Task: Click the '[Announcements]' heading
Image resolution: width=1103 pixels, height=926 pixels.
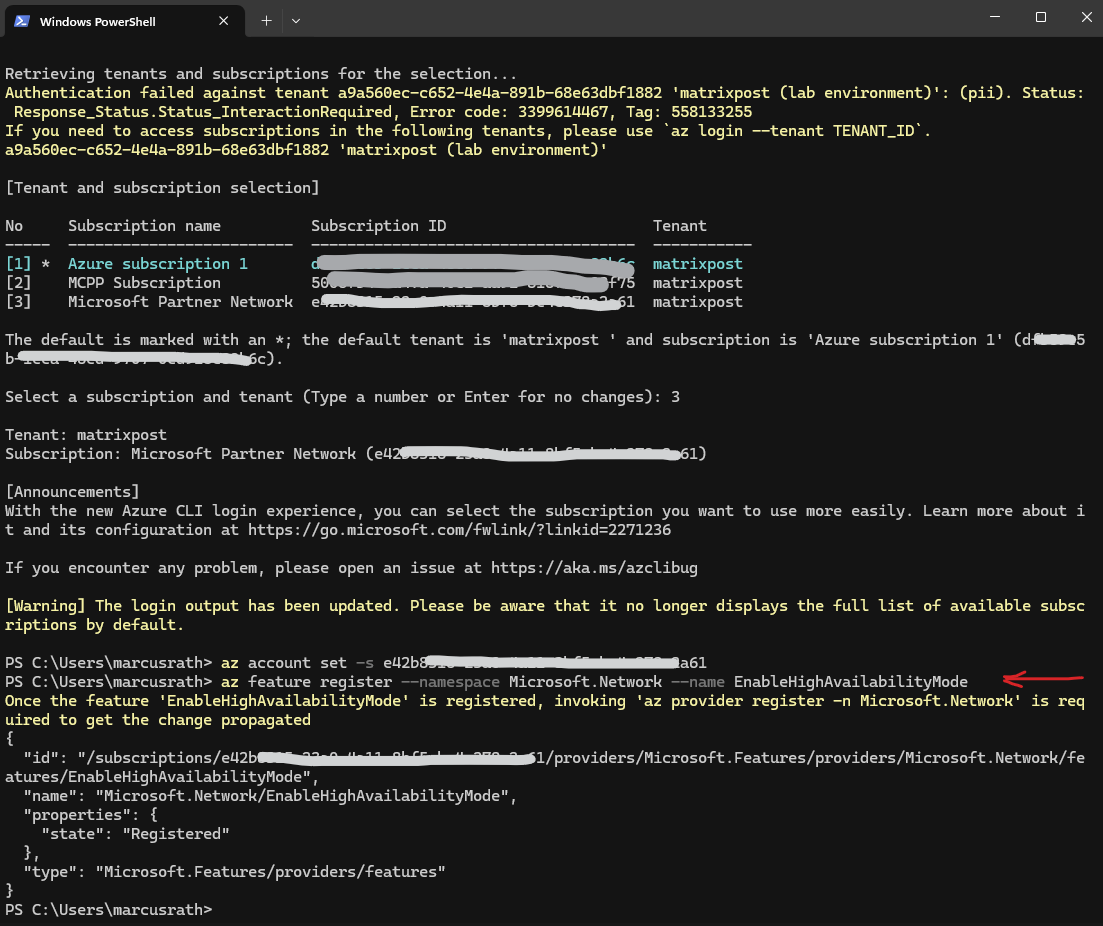Action: tap(72, 492)
